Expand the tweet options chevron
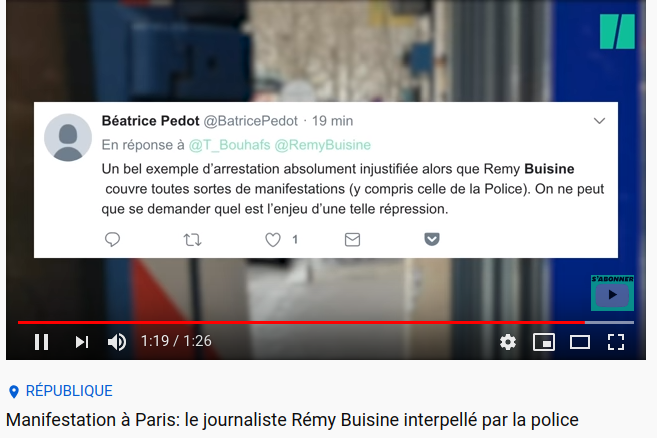 (600, 121)
